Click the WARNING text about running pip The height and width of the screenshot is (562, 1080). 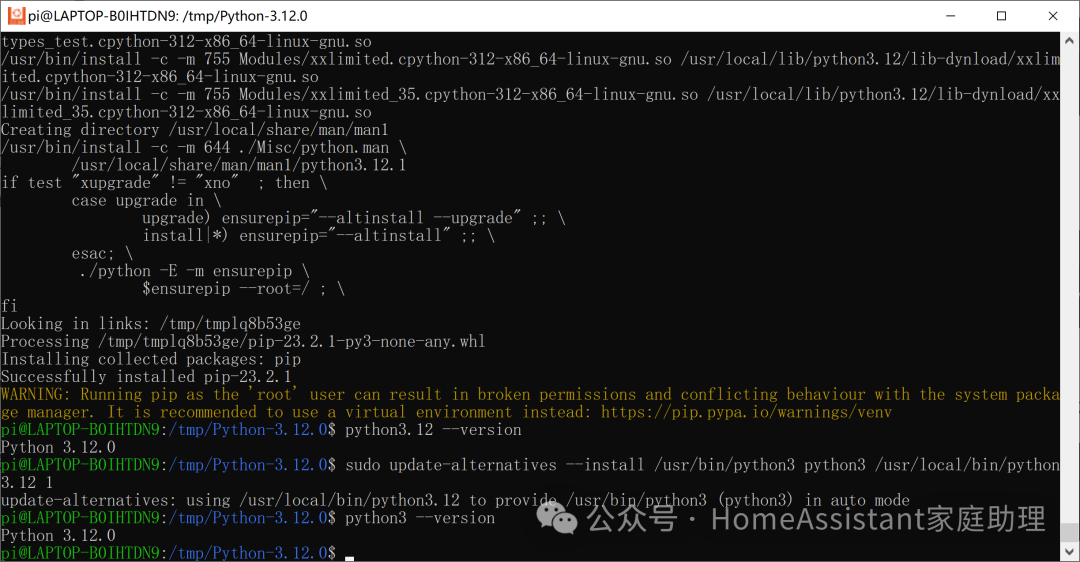pyautogui.click(x=530, y=404)
